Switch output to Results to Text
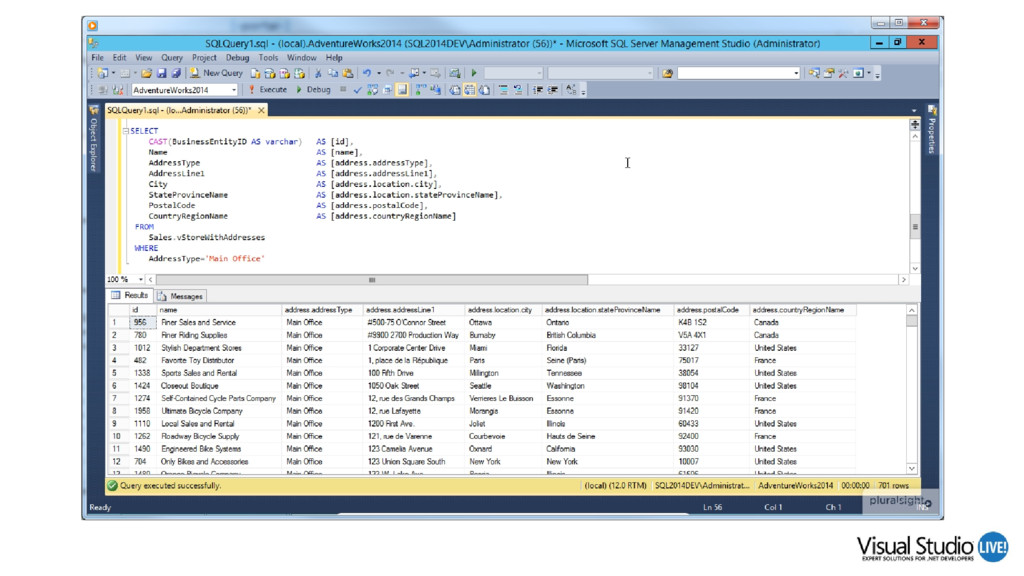The height and width of the screenshot is (576, 1024). [x=455, y=90]
